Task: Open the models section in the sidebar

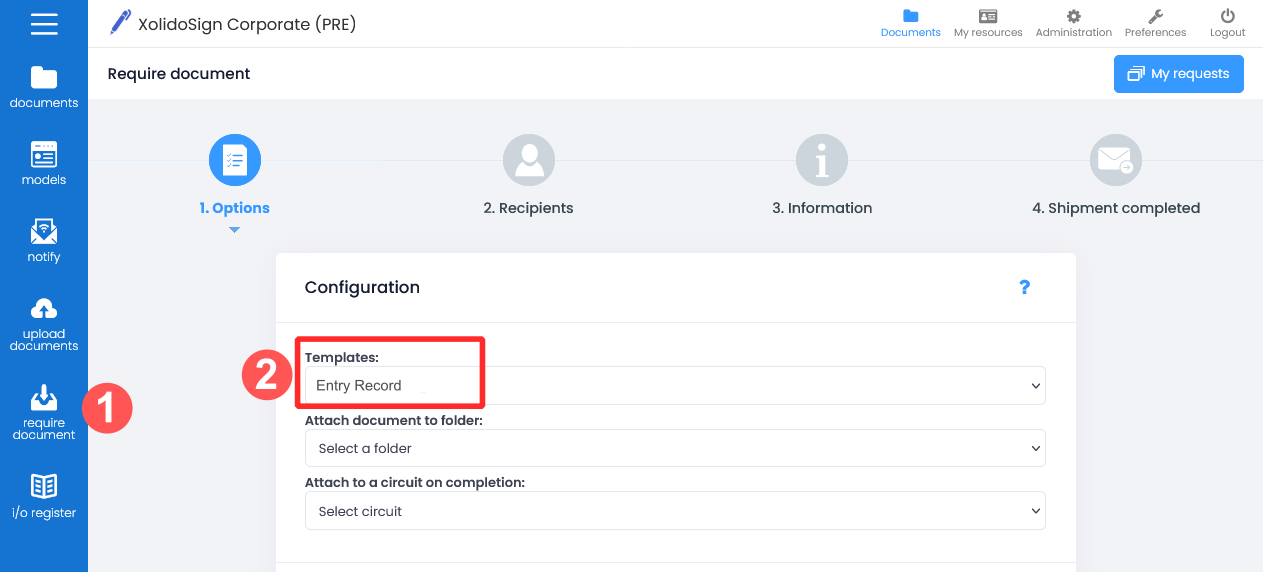Action: point(44,164)
